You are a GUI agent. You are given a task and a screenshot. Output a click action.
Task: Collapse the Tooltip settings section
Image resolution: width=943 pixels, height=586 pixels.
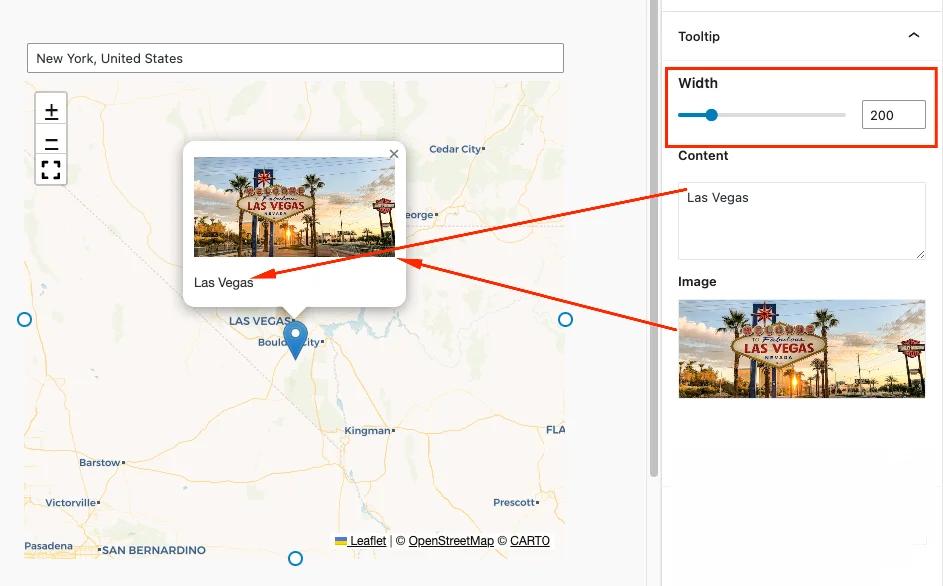(x=913, y=35)
